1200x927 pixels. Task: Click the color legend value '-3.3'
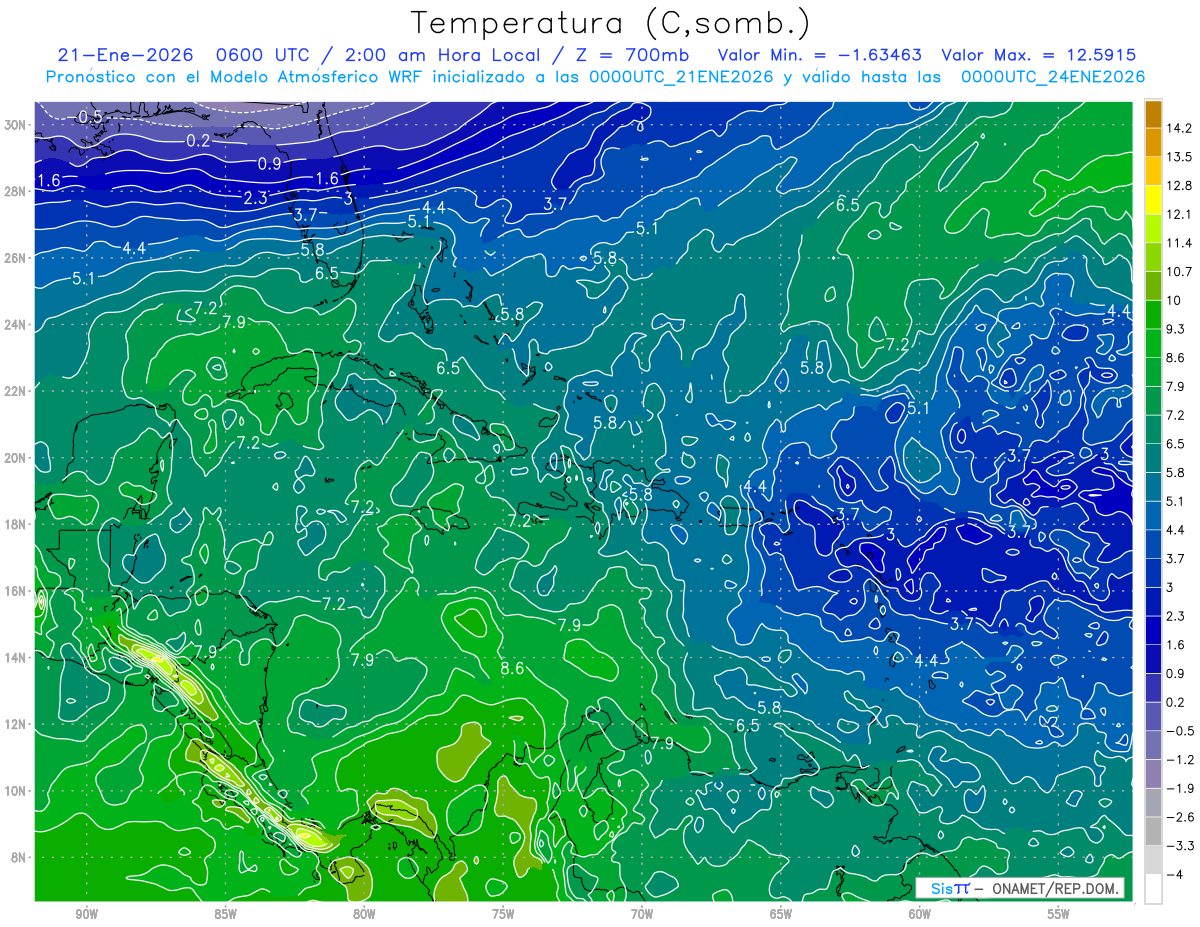[1179, 846]
